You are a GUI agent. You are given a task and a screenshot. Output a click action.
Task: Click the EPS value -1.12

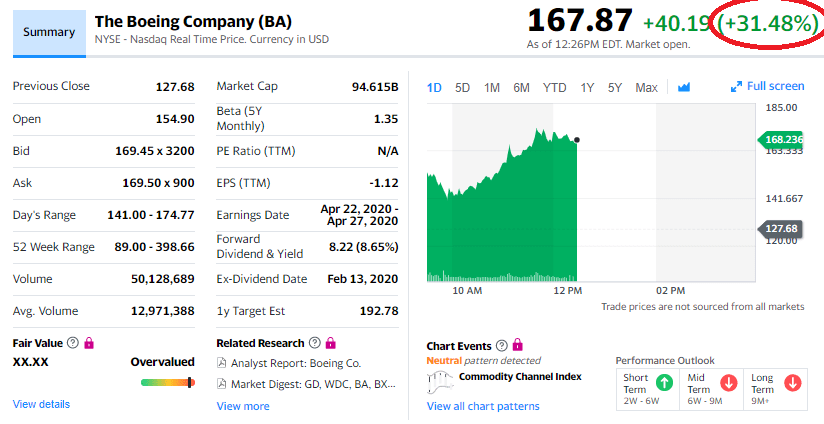(x=384, y=183)
